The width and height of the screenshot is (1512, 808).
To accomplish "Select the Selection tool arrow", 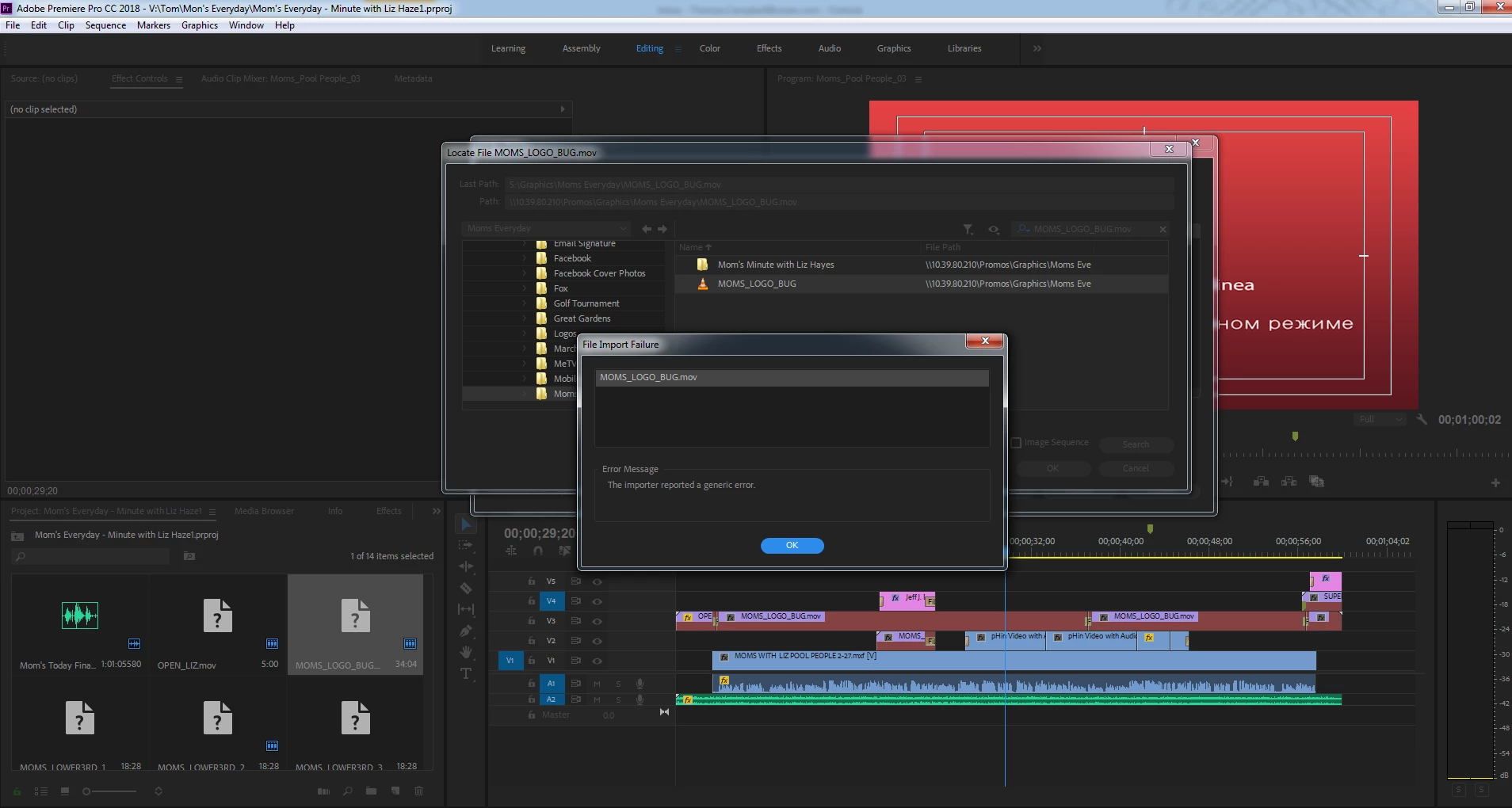I will click(x=466, y=524).
